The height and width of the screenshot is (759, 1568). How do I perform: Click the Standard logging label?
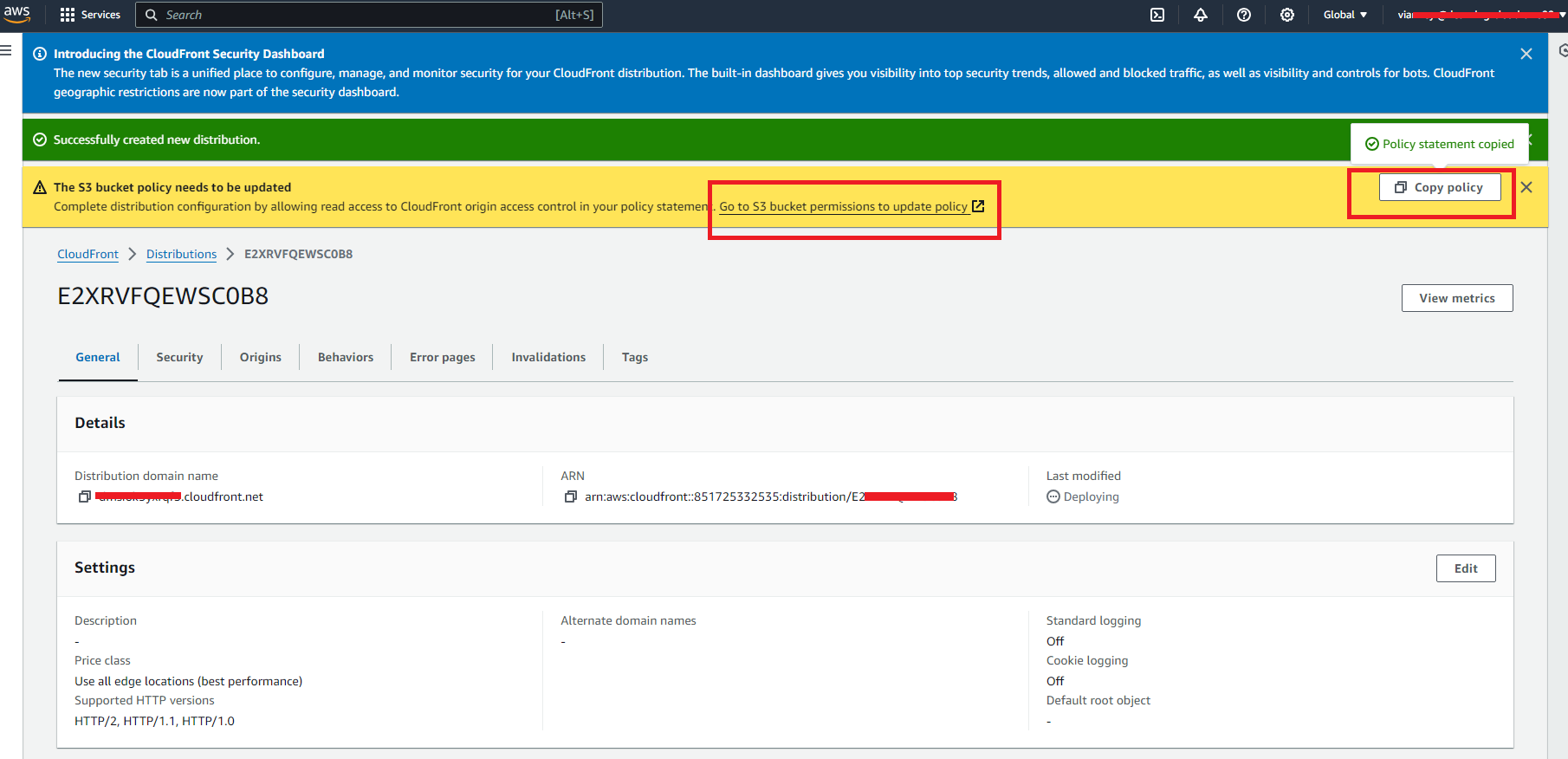(1093, 620)
